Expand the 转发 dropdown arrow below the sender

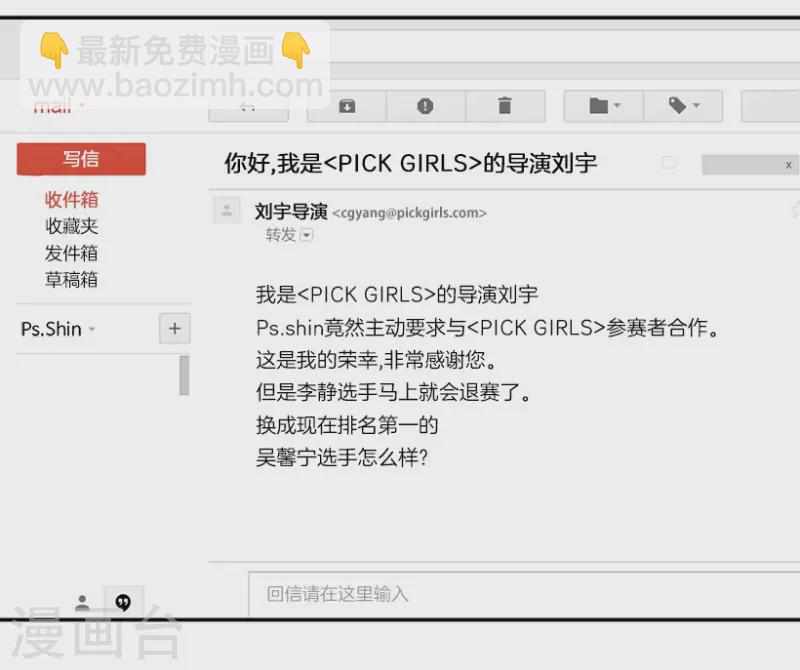click(x=307, y=236)
